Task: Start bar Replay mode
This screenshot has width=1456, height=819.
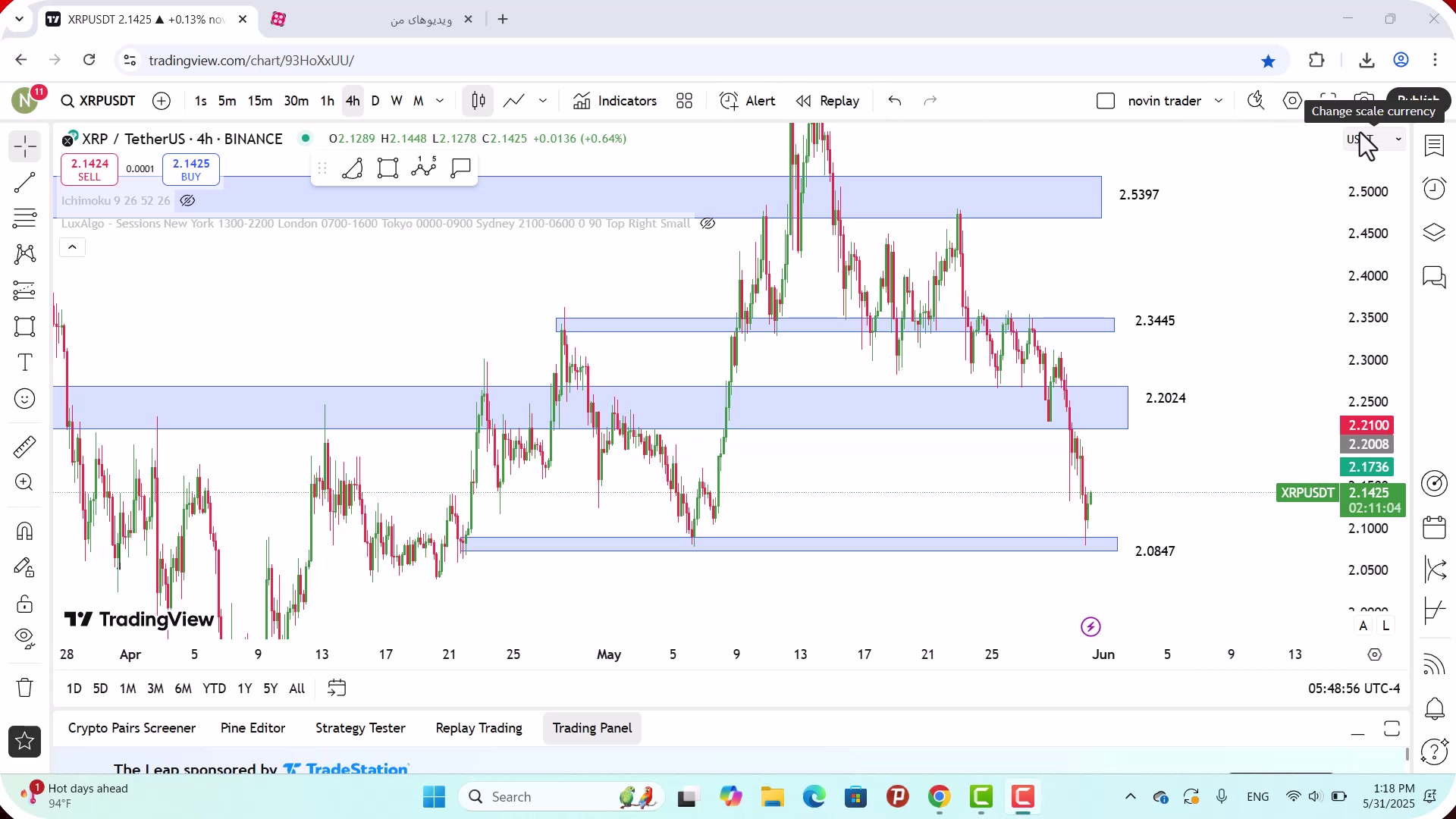Action: click(x=827, y=101)
